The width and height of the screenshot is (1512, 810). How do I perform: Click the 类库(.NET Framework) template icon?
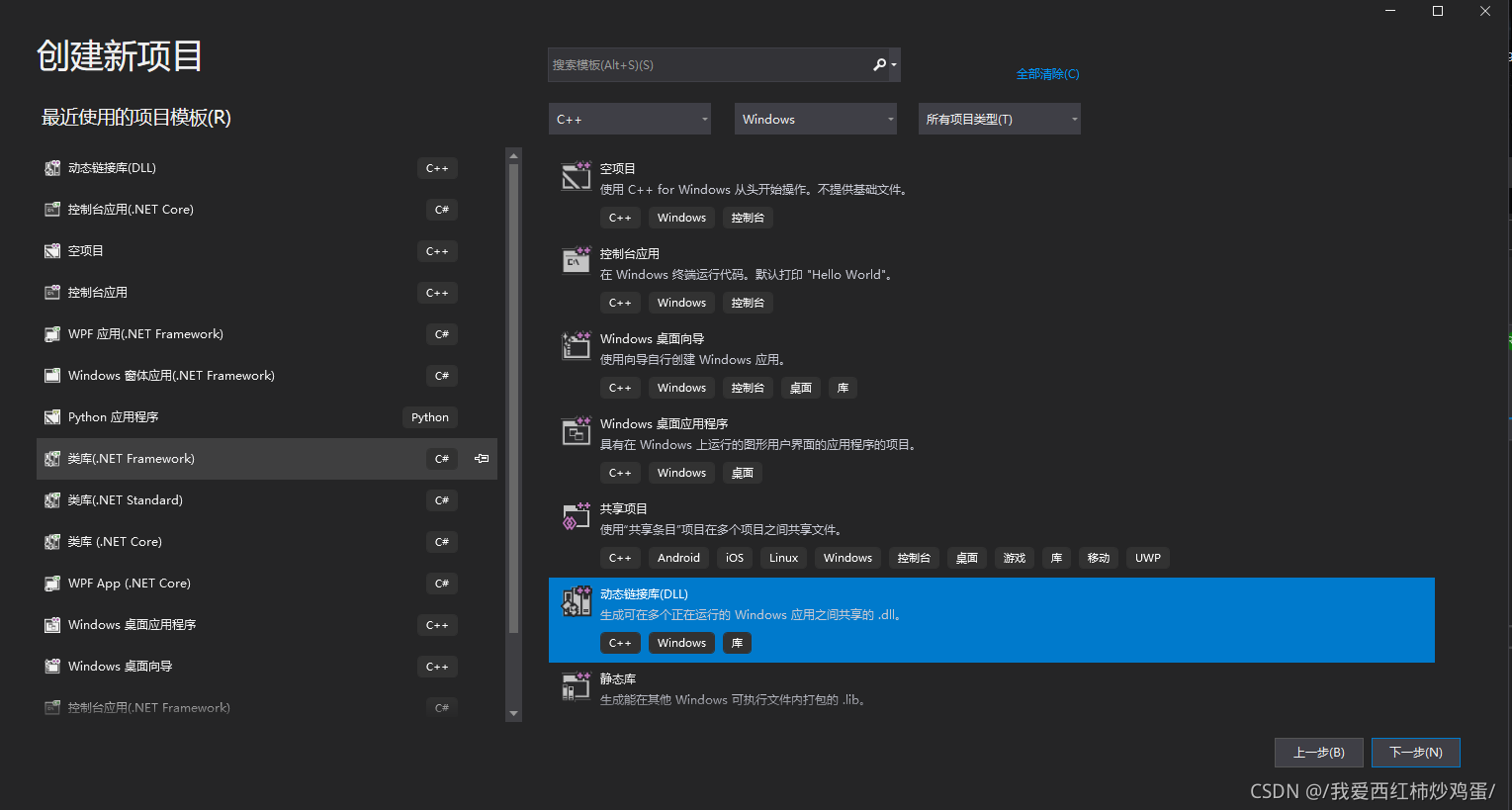tap(52, 459)
